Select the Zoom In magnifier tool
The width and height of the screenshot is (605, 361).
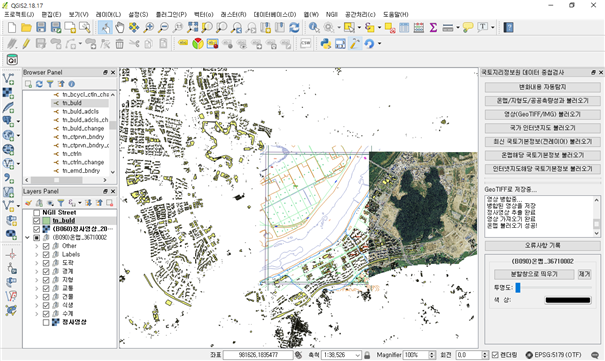point(149,27)
